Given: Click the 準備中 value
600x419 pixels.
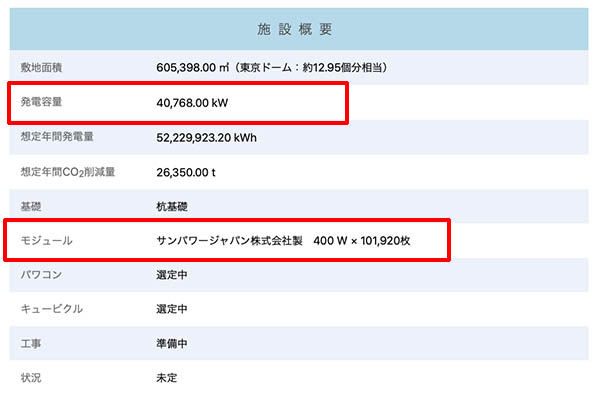Looking at the screenshot, I should pyautogui.click(x=172, y=343).
